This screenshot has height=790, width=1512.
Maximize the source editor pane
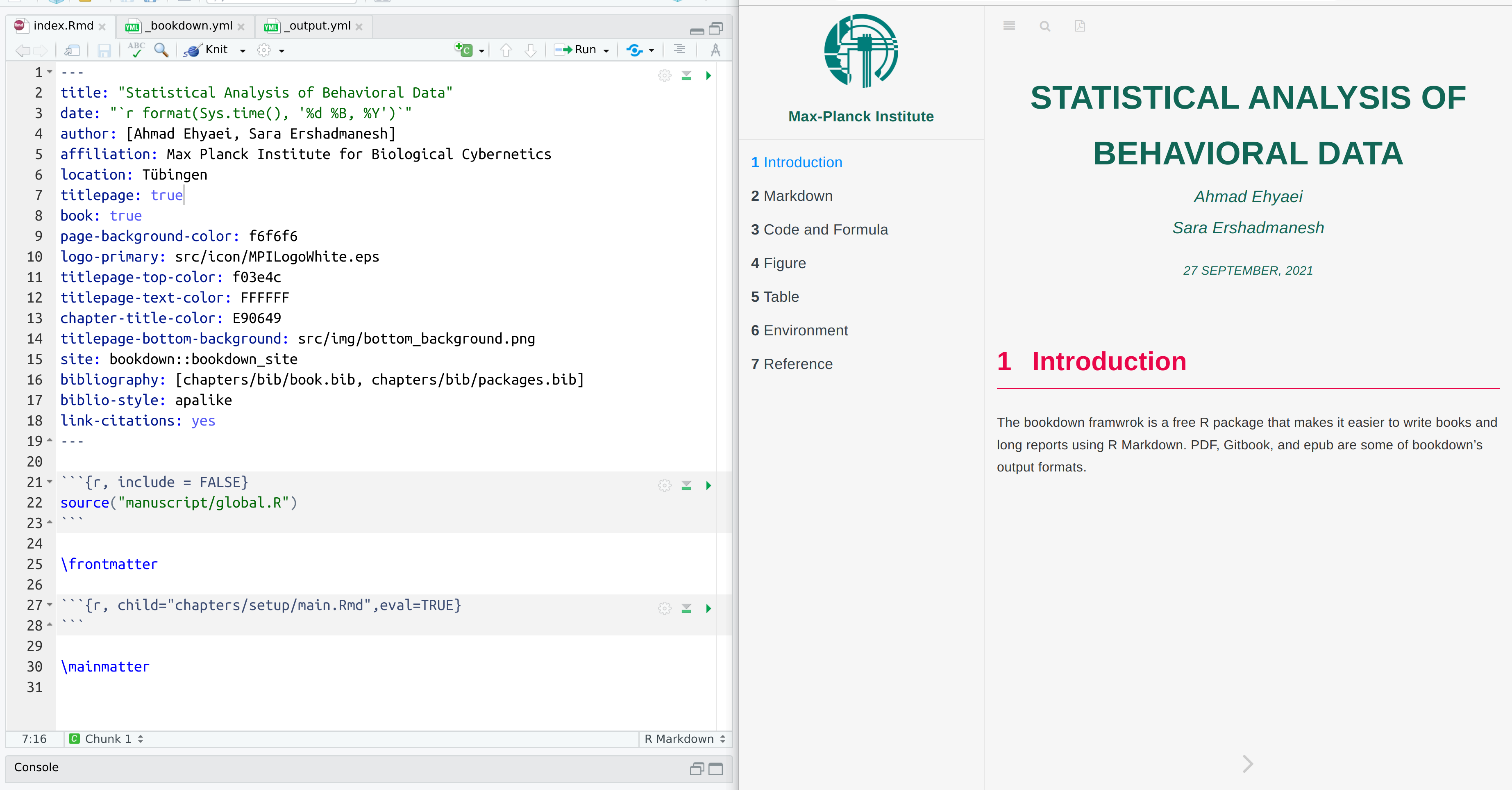pyautogui.click(x=715, y=28)
